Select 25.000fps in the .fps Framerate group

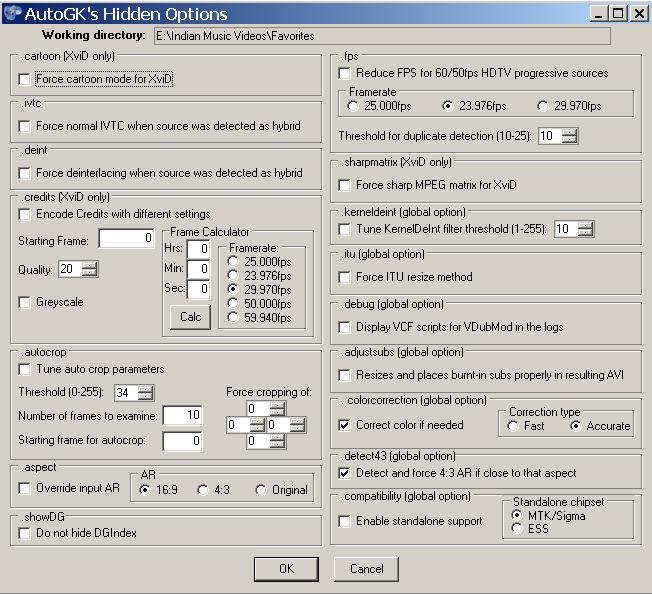point(353,106)
